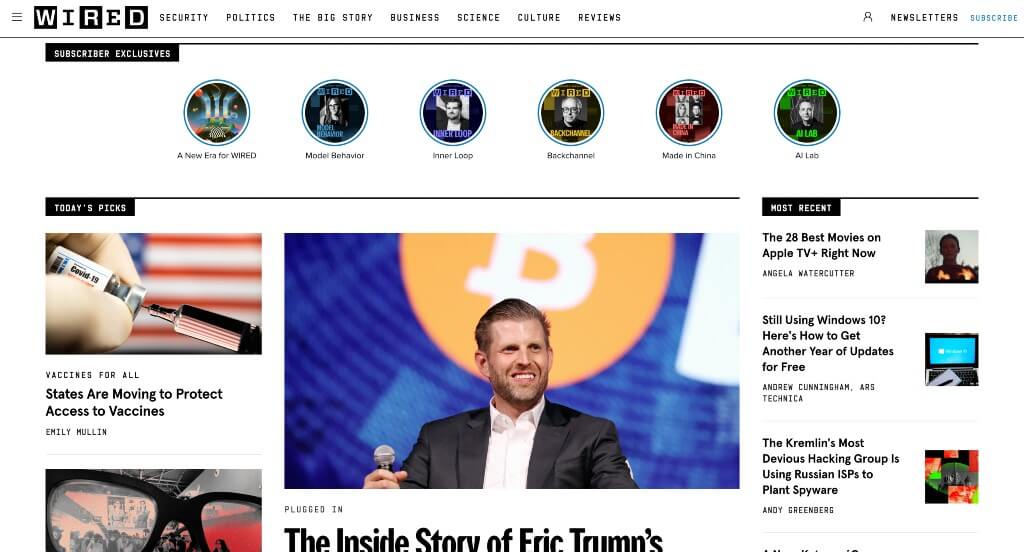The image size is (1024, 552).
Task: Open the hamburger navigation menu
Action: 17,17
